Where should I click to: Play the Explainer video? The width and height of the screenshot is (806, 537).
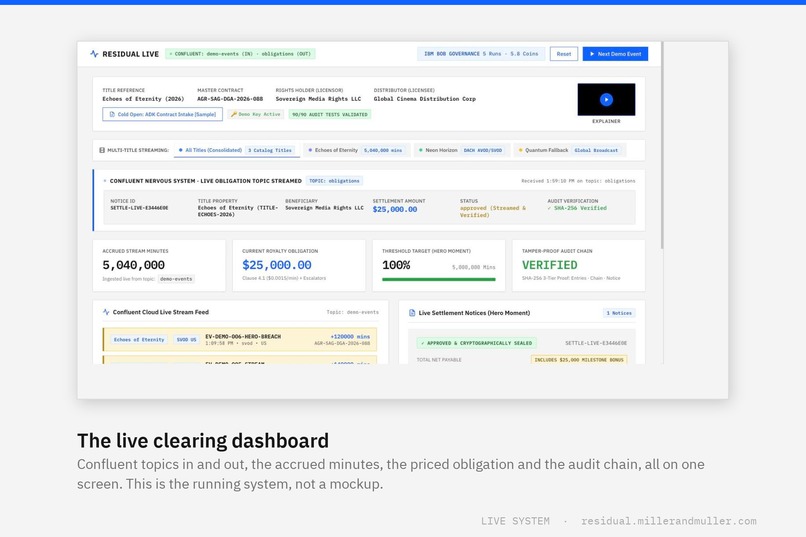click(606, 100)
